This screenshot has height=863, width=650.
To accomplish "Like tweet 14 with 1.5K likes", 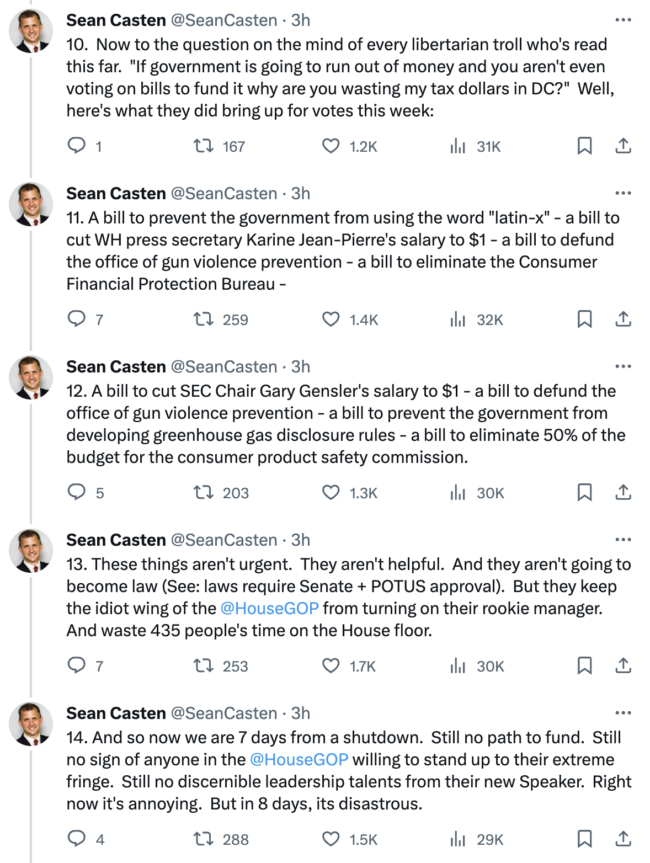I will point(331,838).
